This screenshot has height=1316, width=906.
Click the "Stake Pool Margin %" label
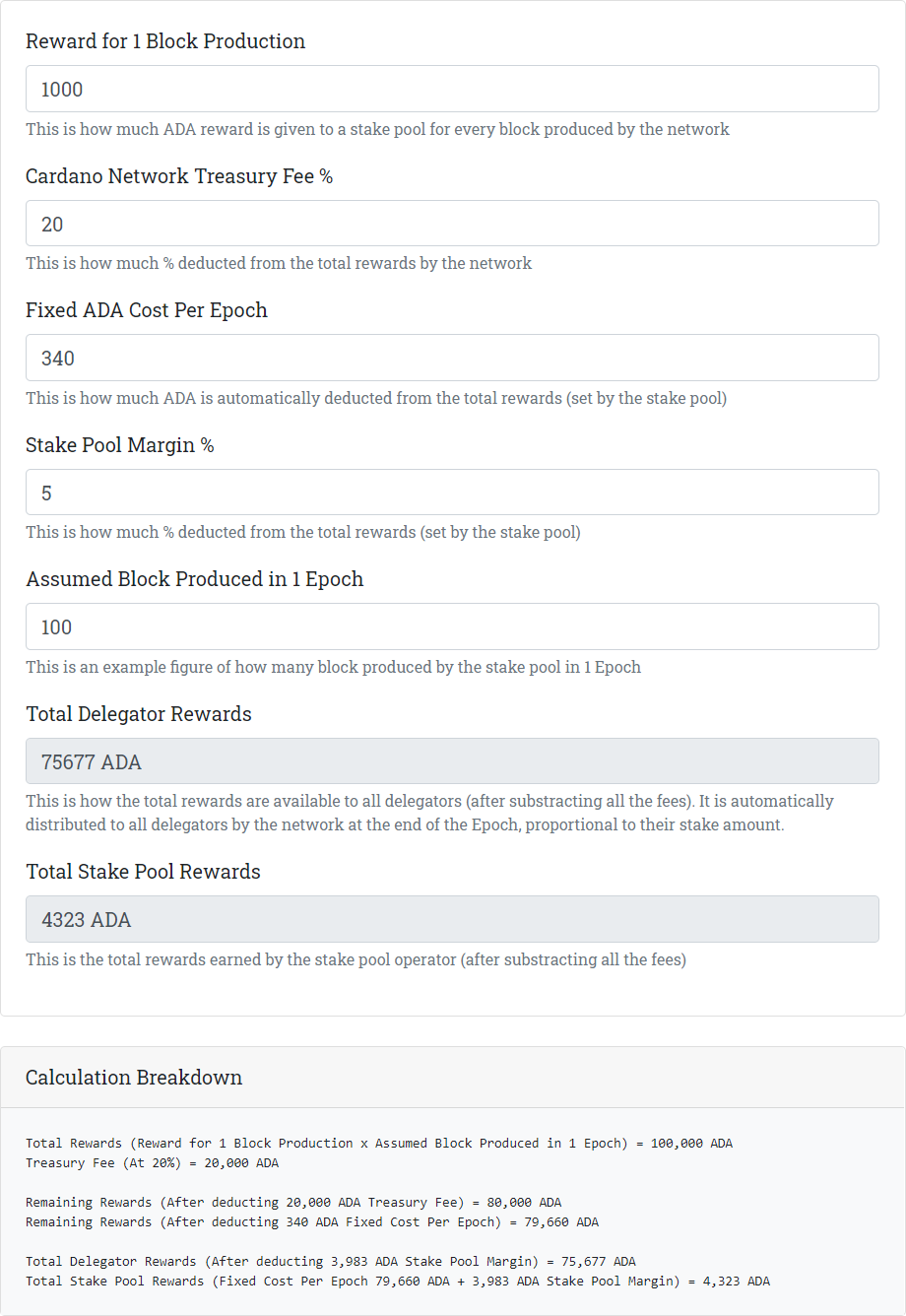[120, 445]
